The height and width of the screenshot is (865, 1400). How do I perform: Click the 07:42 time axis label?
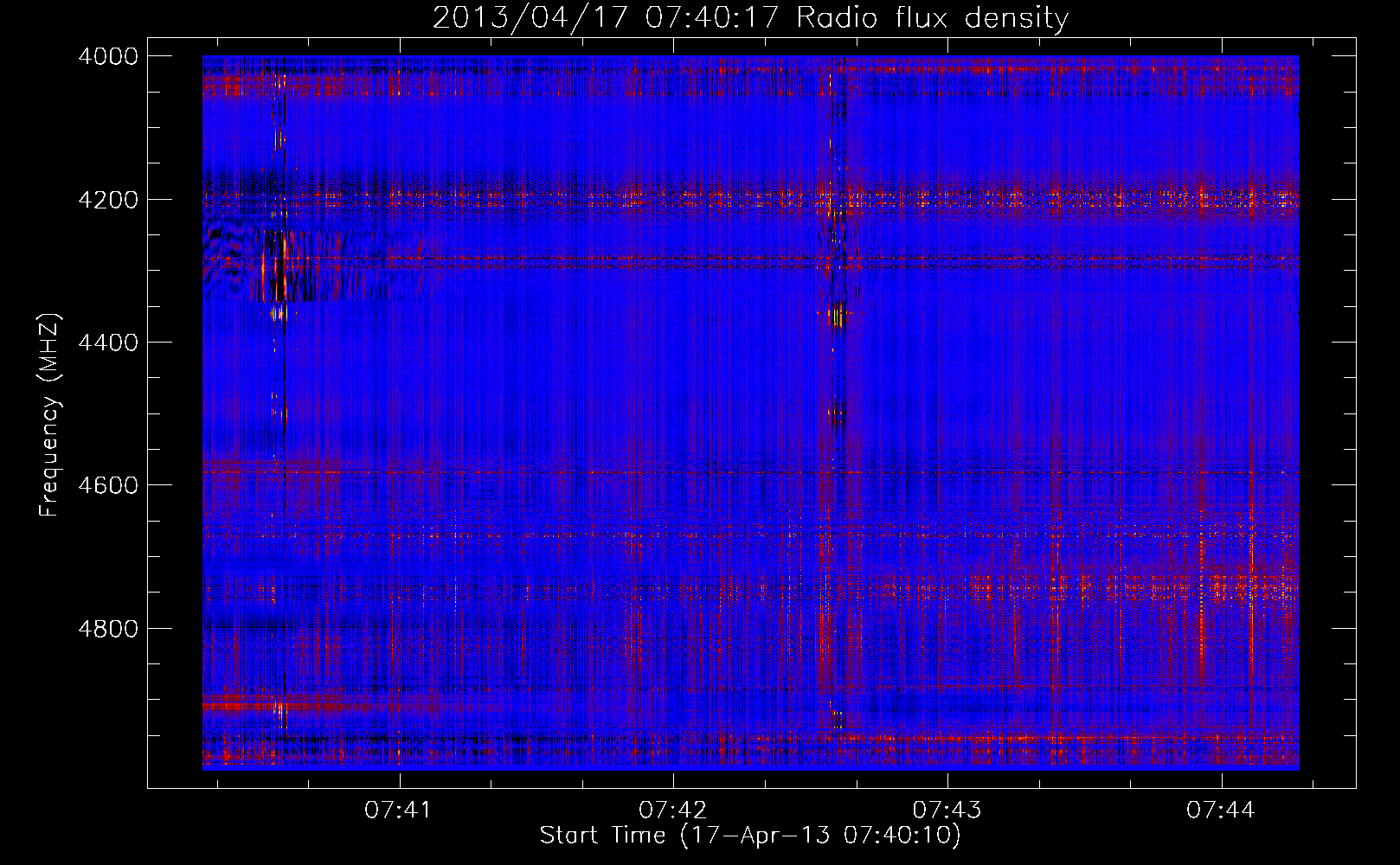pyautogui.click(x=672, y=811)
